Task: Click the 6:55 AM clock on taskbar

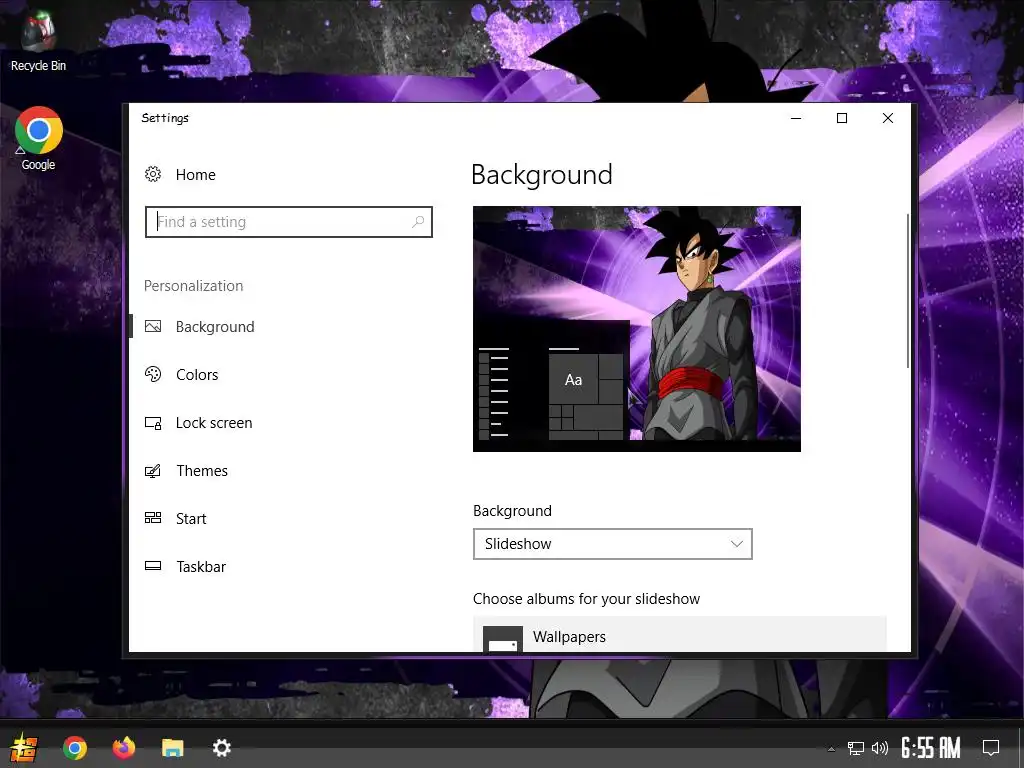Action: pos(931,748)
